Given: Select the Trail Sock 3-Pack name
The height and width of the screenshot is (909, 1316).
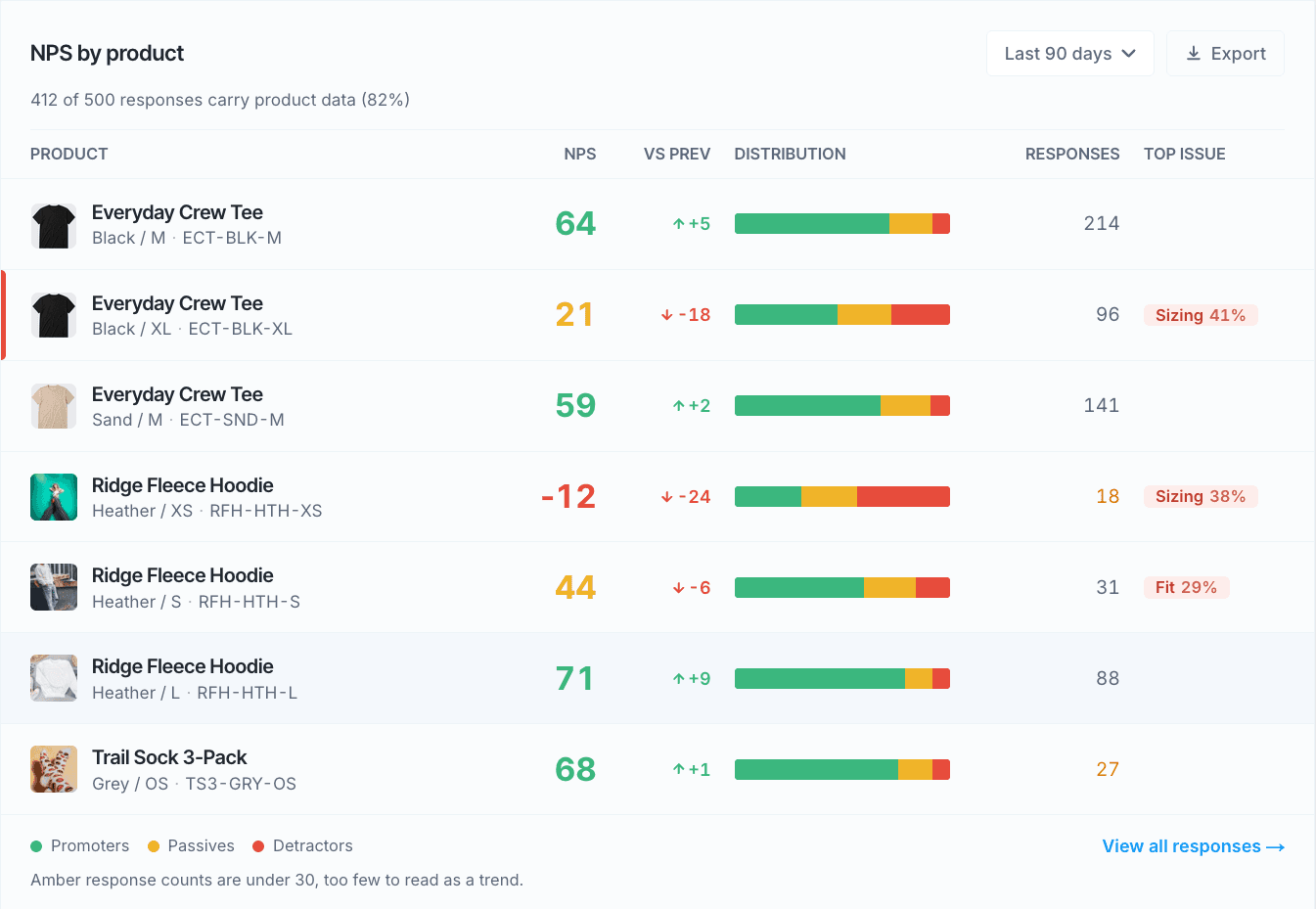Looking at the screenshot, I should click(x=169, y=757).
